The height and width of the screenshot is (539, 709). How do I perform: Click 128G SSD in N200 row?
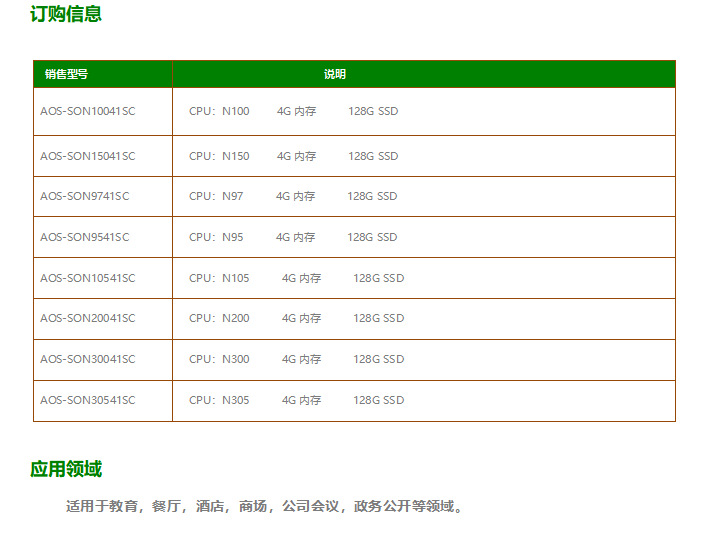[x=378, y=318]
